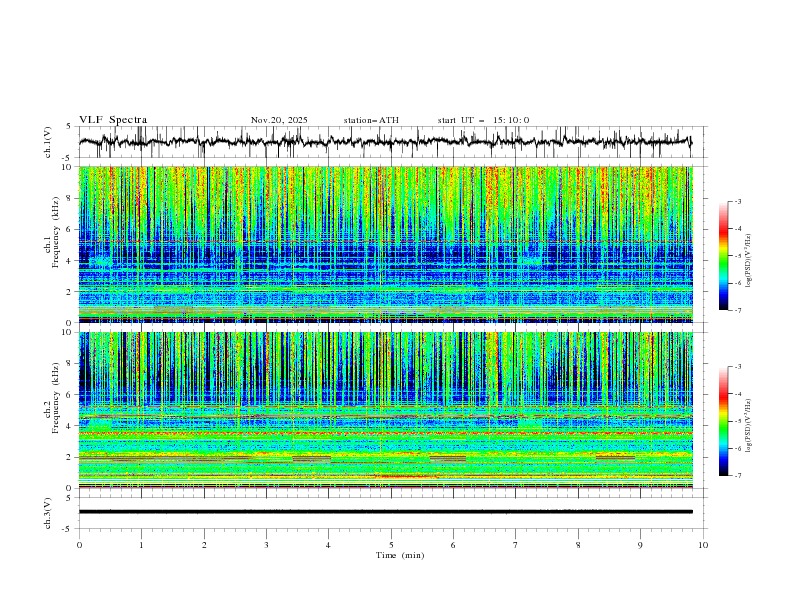This screenshot has height=612, width=792.
Task: Click the station=ATH label
Action: pos(371,120)
